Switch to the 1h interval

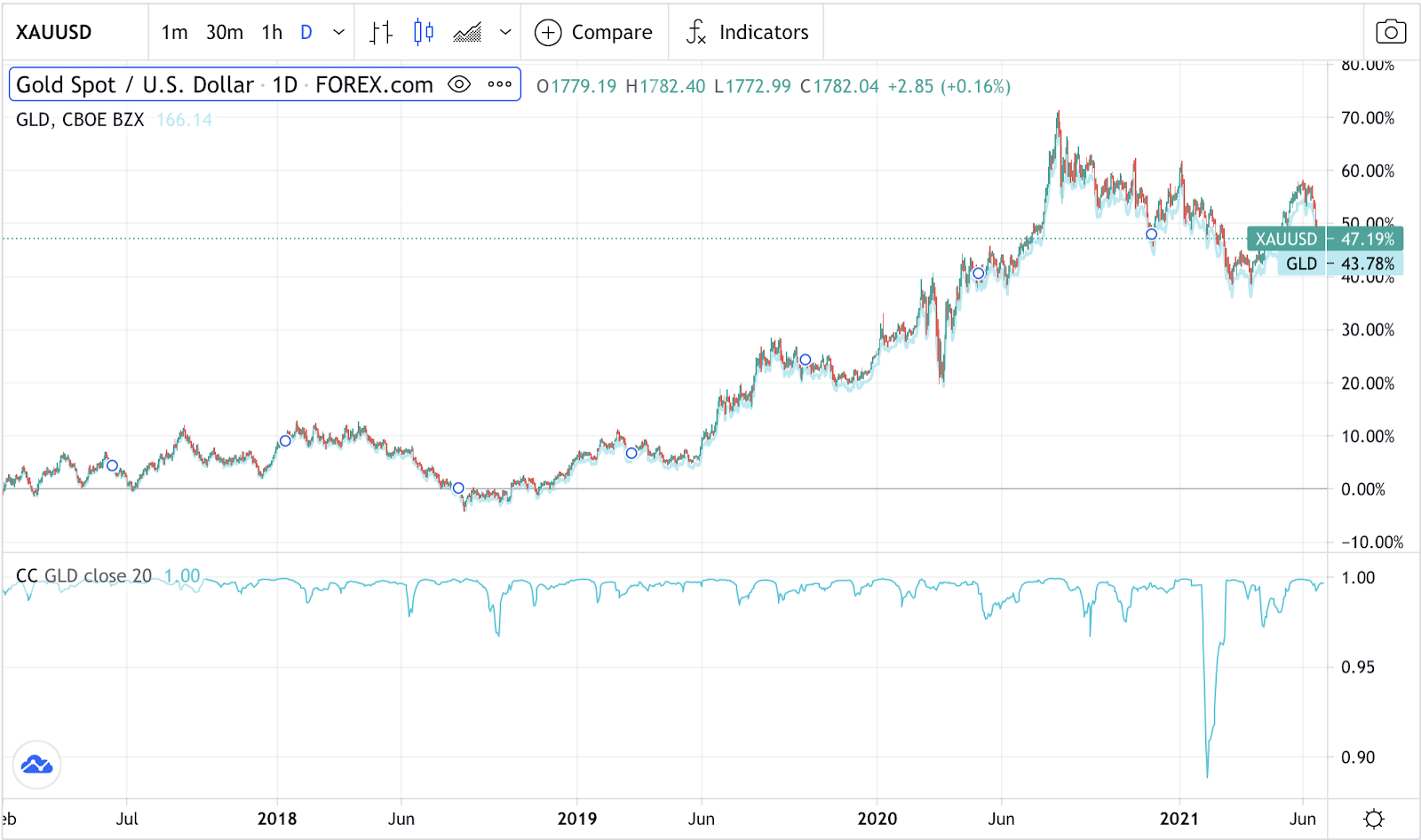tap(272, 33)
